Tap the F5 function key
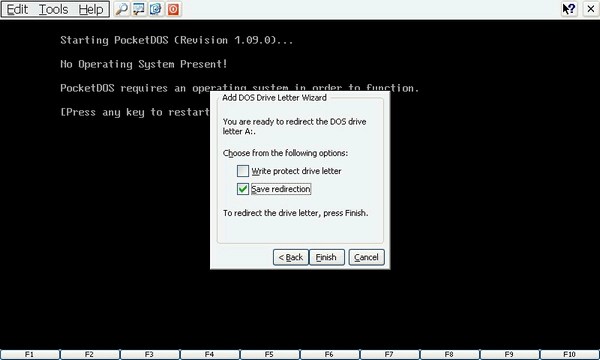Screen dimensions: 600x360 tap(270, 355)
